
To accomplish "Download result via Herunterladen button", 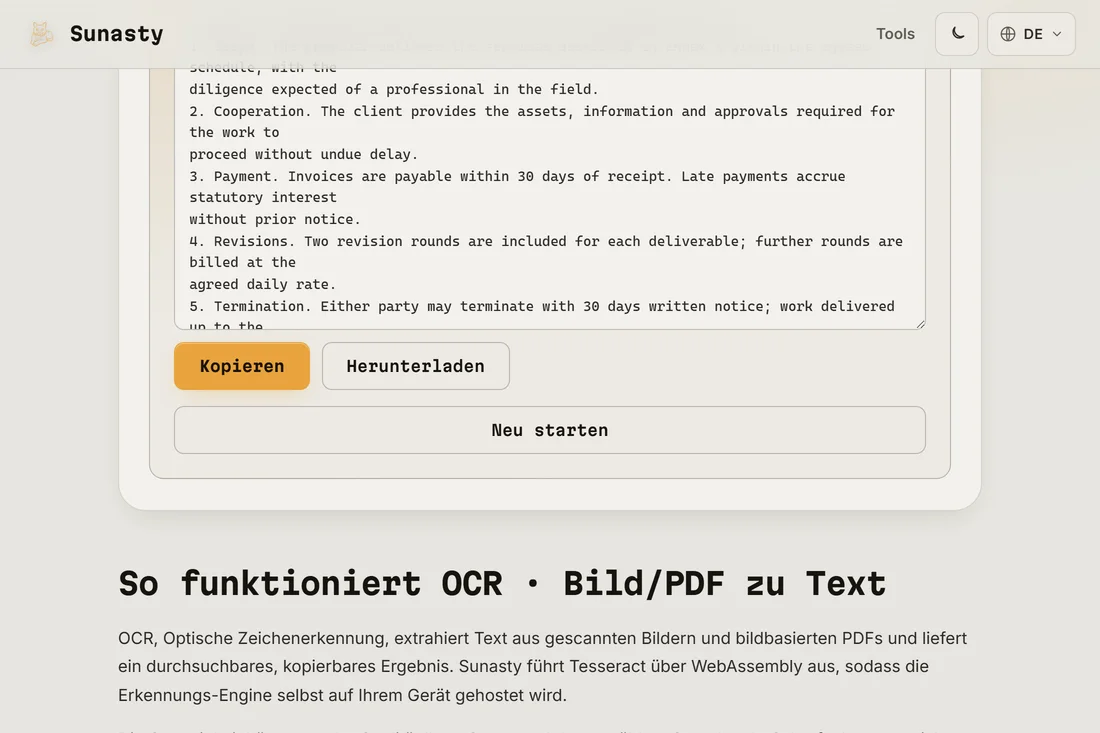I will [415, 366].
